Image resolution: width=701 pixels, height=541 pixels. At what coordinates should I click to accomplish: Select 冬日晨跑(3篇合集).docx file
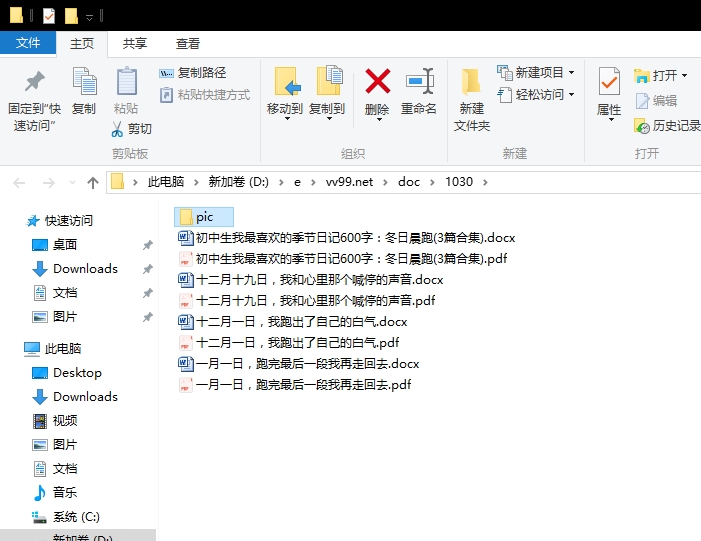[x=346, y=238]
